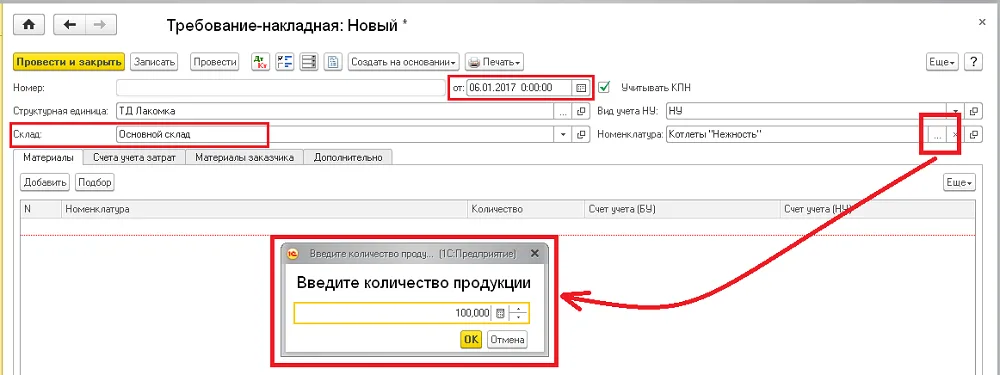Click the help question mark button
The height and width of the screenshot is (375, 1000).
[973, 62]
